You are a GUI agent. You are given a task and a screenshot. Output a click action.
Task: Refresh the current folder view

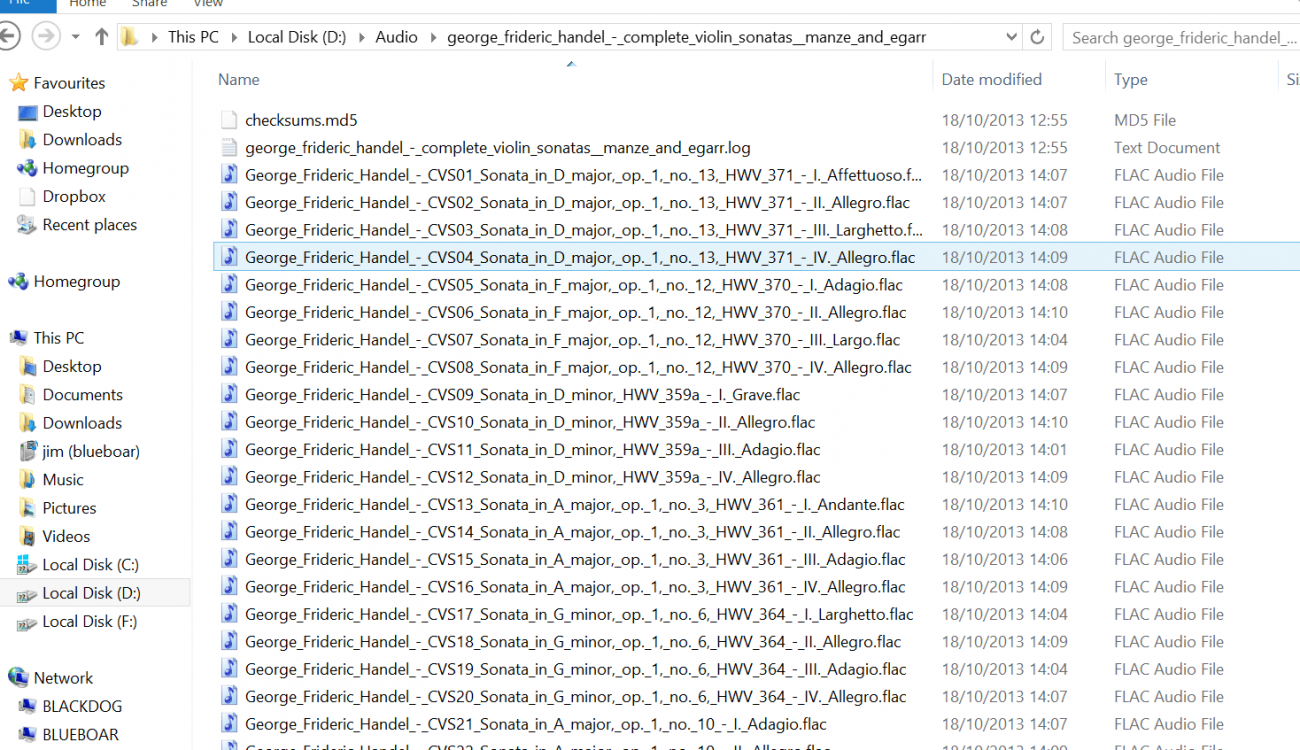click(1037, 37)
